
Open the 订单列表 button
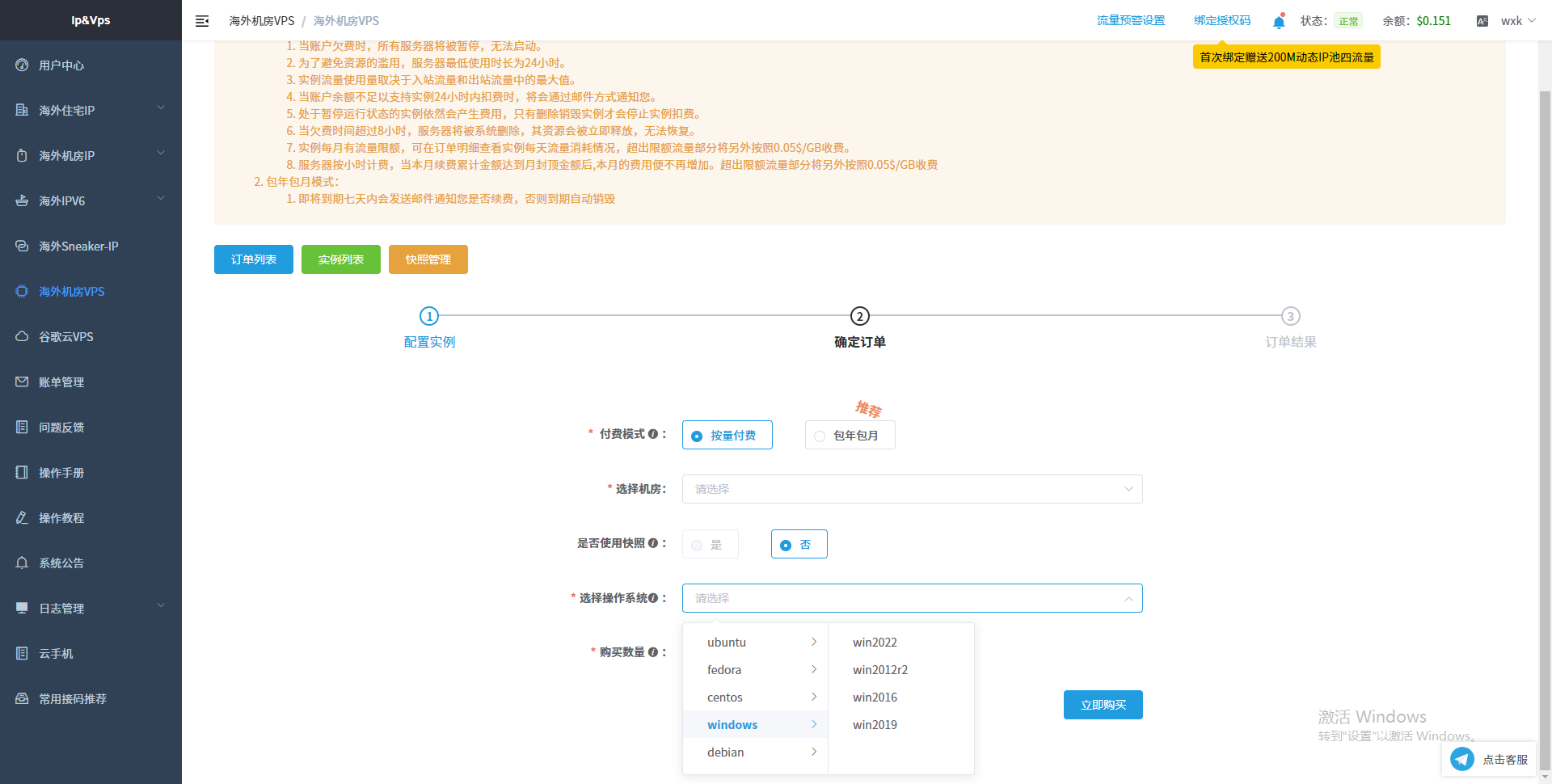click(x=254, y=259)
